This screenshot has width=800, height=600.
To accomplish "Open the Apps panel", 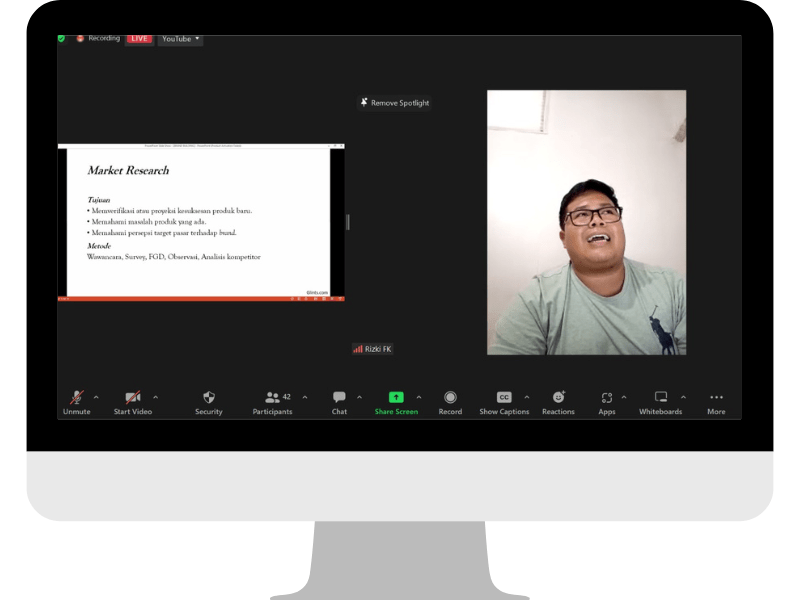I will tap(607, 403).
